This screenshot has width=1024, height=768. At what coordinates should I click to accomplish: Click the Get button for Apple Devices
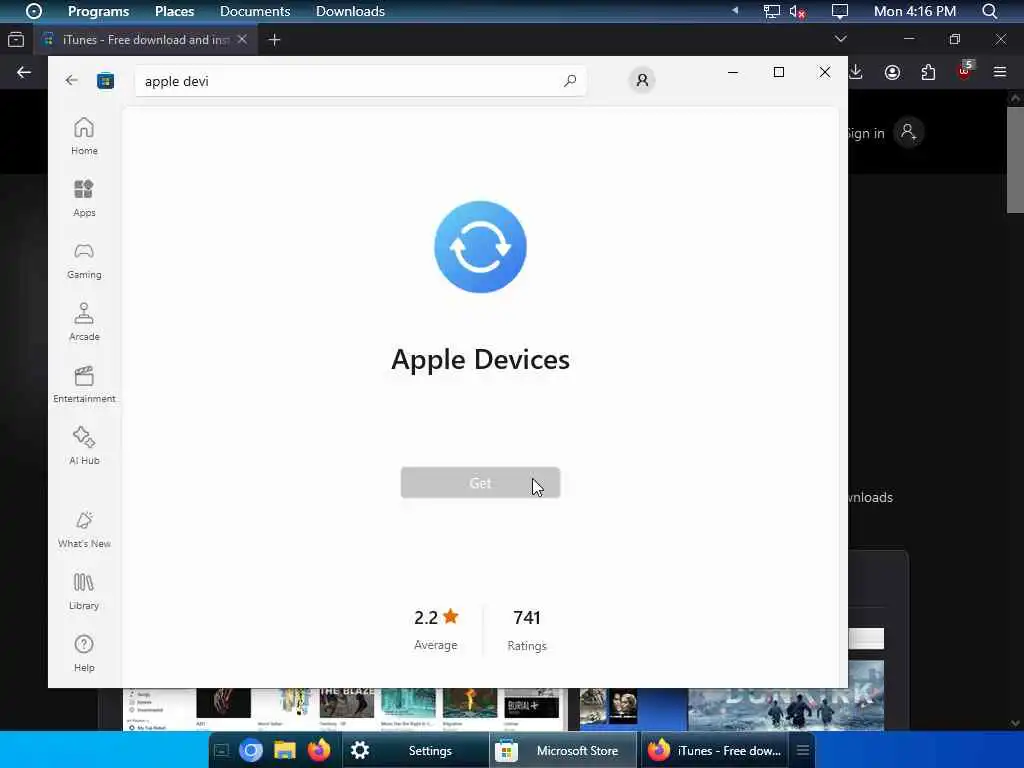[480, 483]
